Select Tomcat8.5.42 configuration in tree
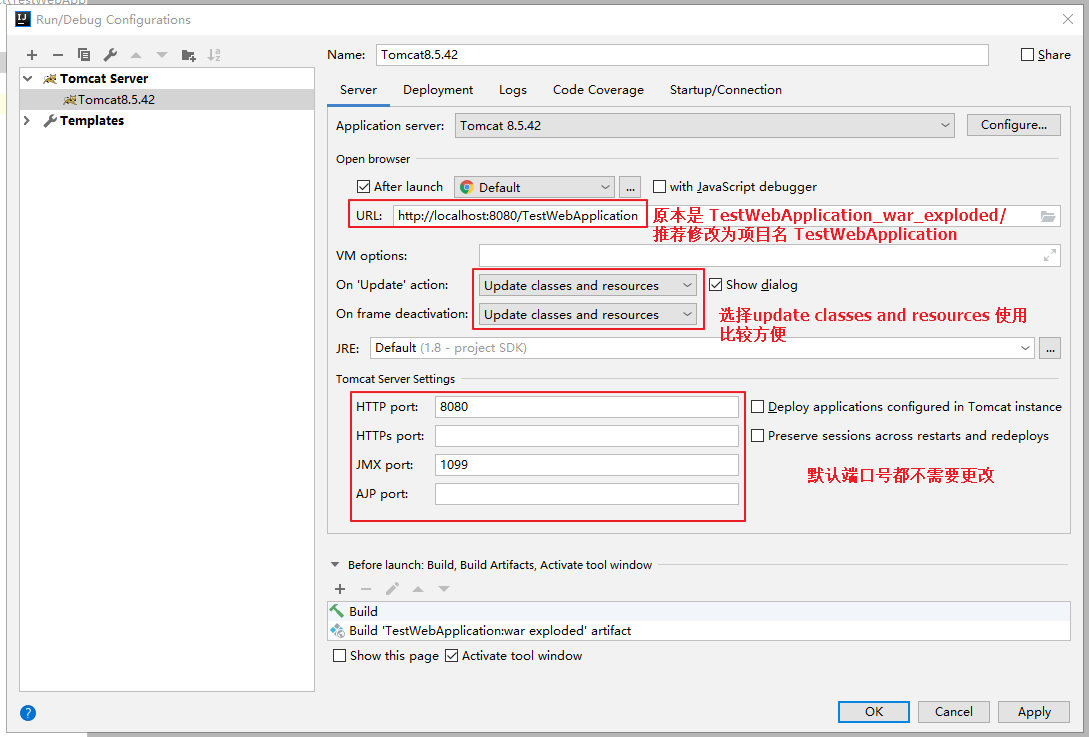The width and height of the screenshot is (1089, 737). click(167, 99)
